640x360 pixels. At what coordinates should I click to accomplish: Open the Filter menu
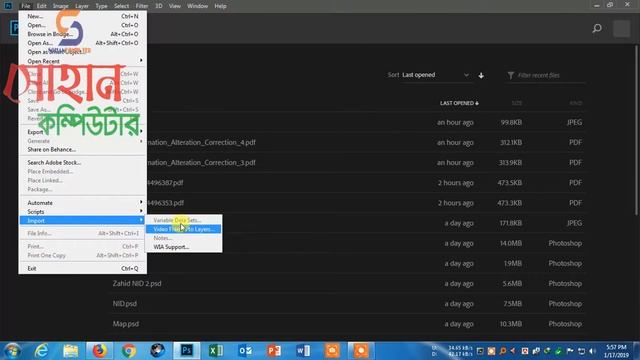[x=142, y=6]
